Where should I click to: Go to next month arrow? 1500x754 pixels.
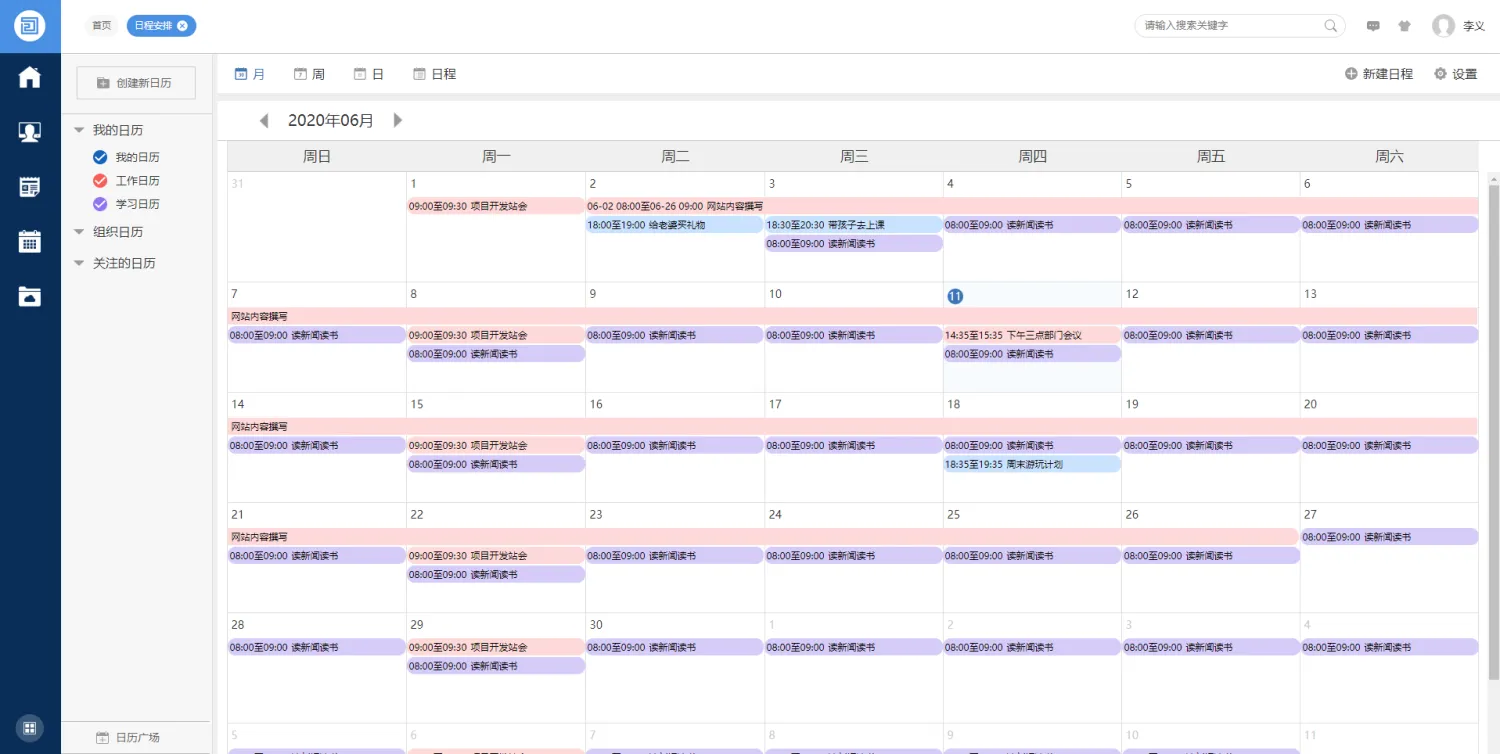398,121
